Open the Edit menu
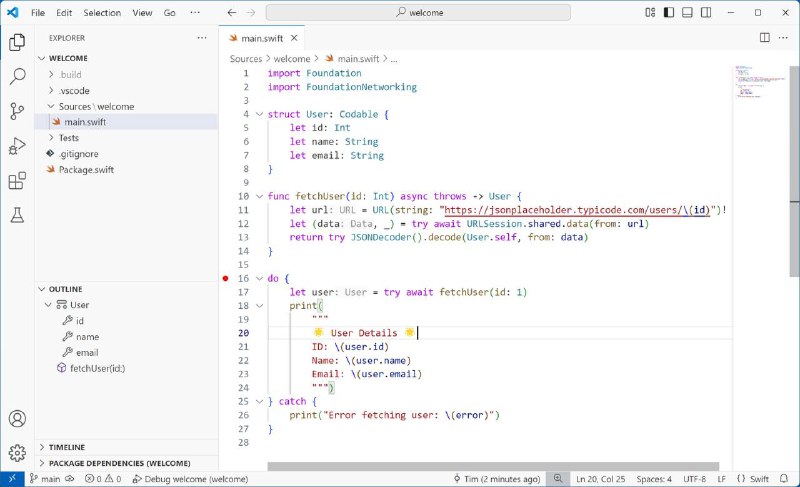 click(x=64, y=13)
